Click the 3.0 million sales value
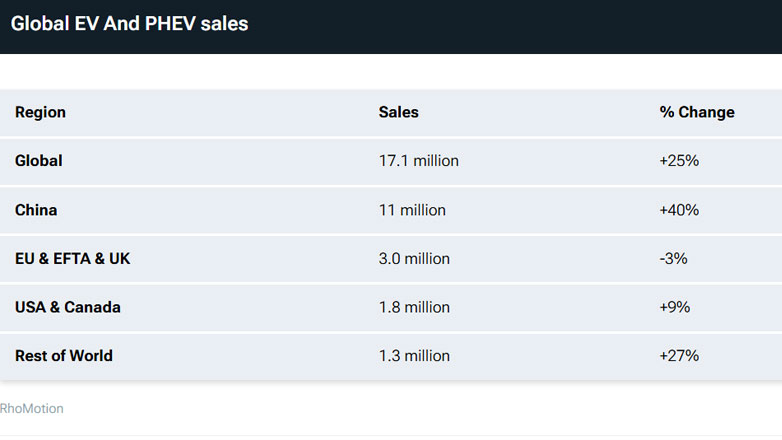Image resolution: width=782 pixels, height=440 pixels. pyautogui.click(x=414, y=259)
